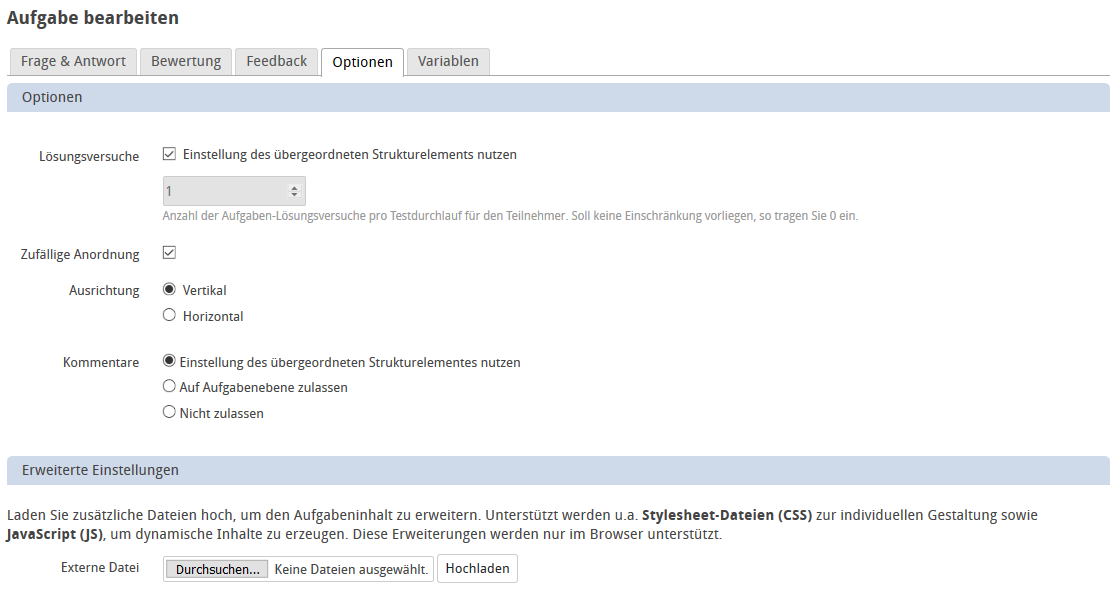
Task: Click inside the Lösungsversuche number field
Action: pos(220,189)
